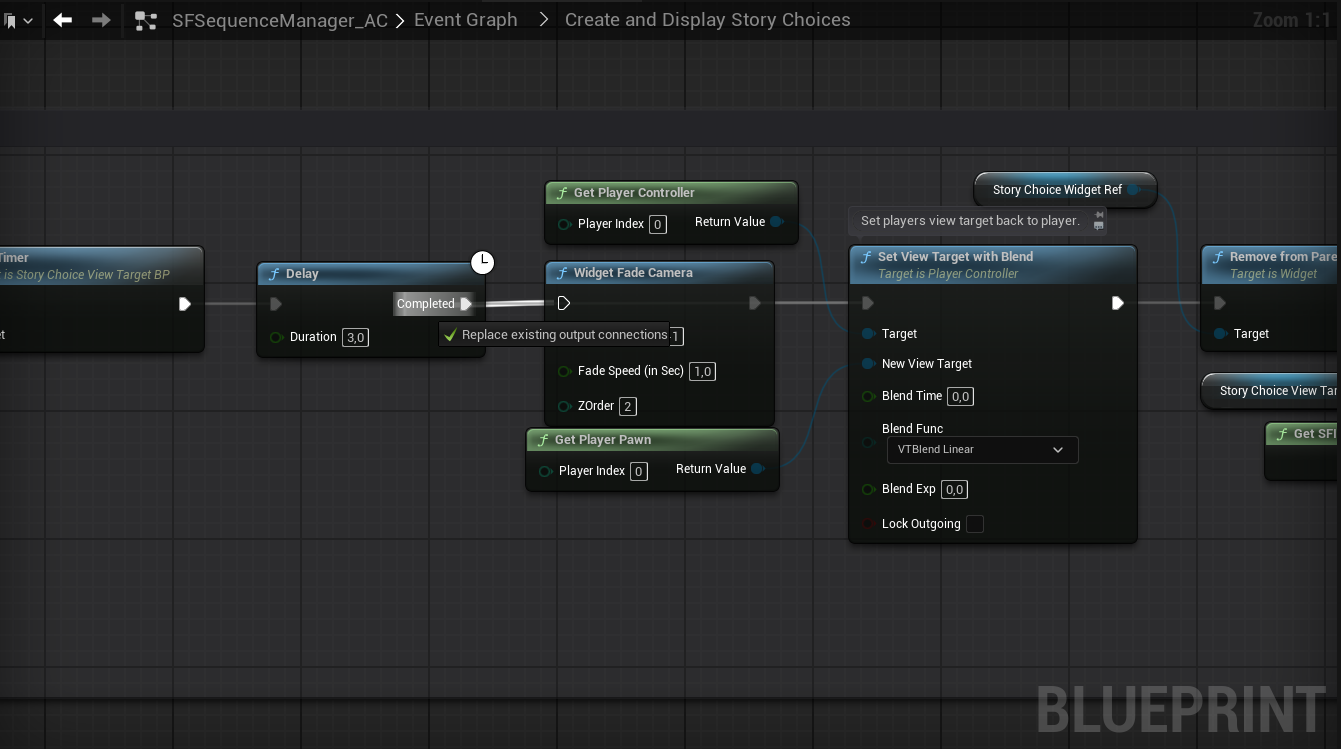
Task: Go forward with the right arrow button
Action: 101,20
